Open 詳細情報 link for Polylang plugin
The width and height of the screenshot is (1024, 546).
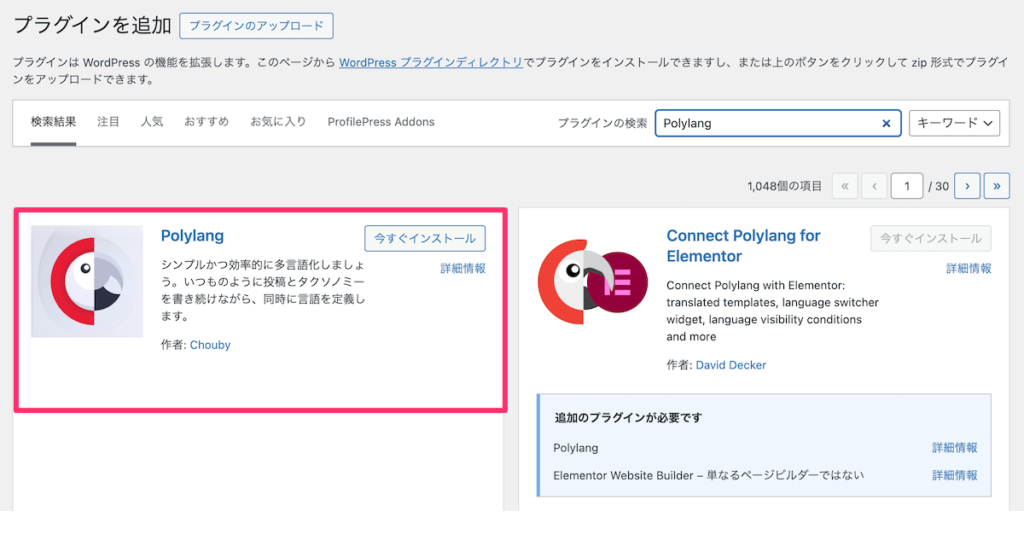pyautogui.click(x=462, y=268)
